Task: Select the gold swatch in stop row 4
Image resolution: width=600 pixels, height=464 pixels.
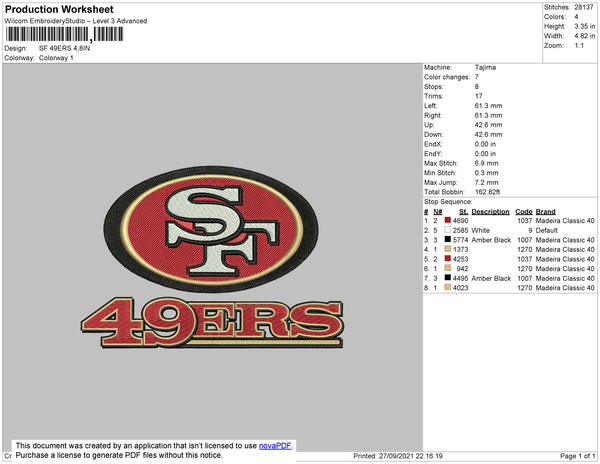Action: click(447, 249)
